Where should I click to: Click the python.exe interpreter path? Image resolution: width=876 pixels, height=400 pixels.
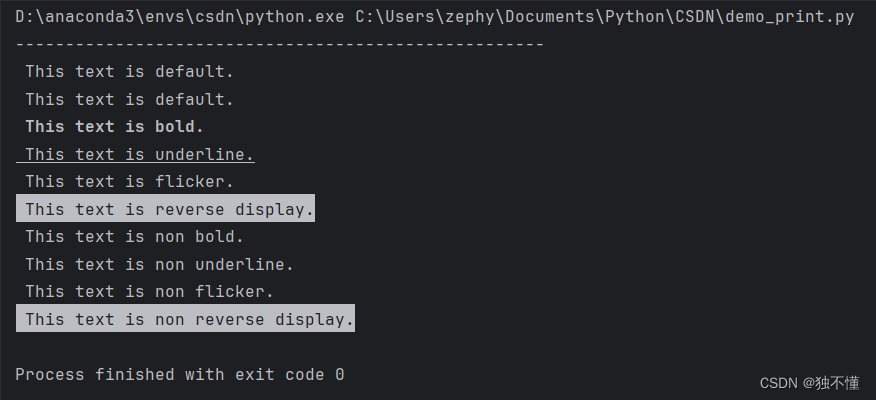click(x=180, y=17)
